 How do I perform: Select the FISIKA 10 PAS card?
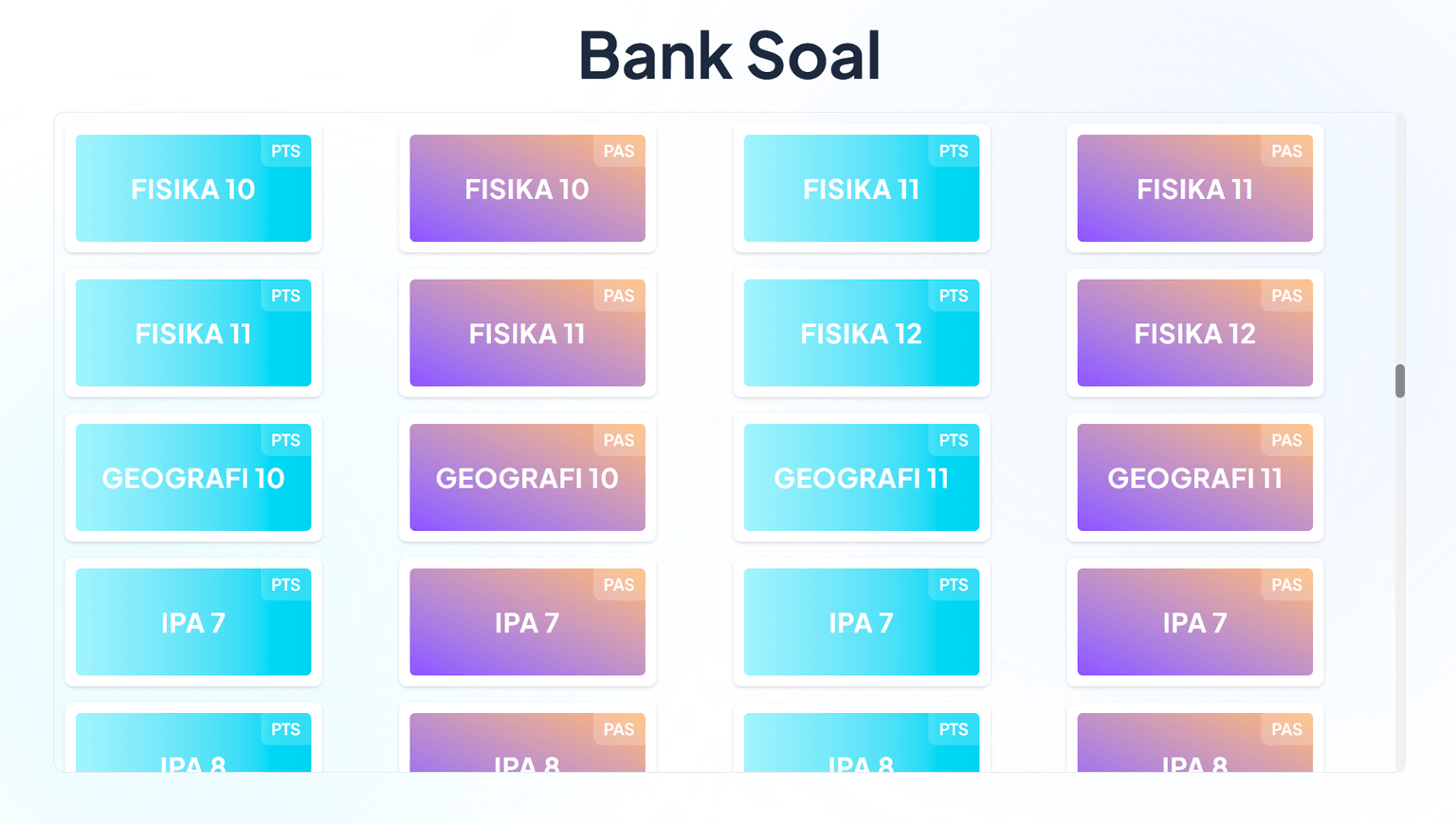[x=527, y=189]
